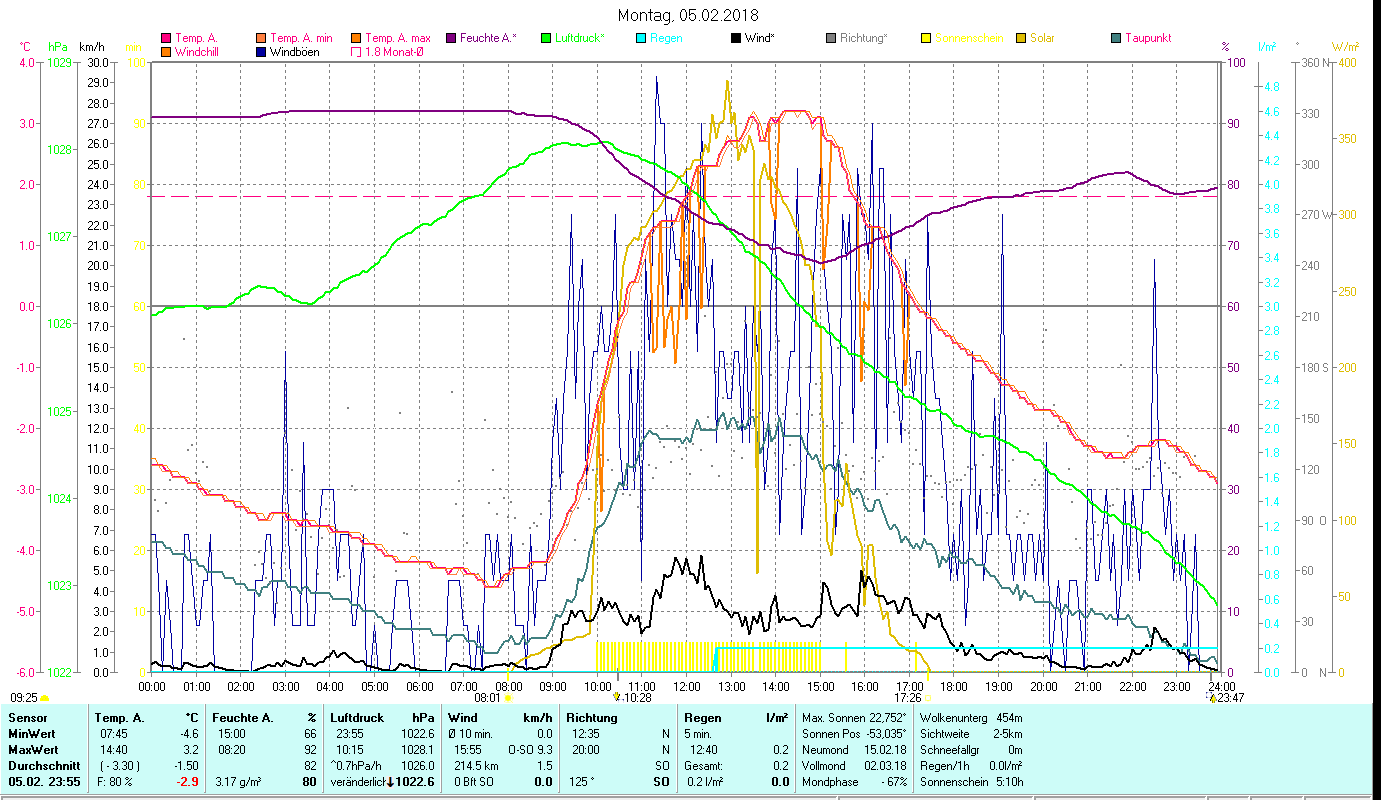Click the purple Feuchte A. legend square

click(x=450, y=39)
